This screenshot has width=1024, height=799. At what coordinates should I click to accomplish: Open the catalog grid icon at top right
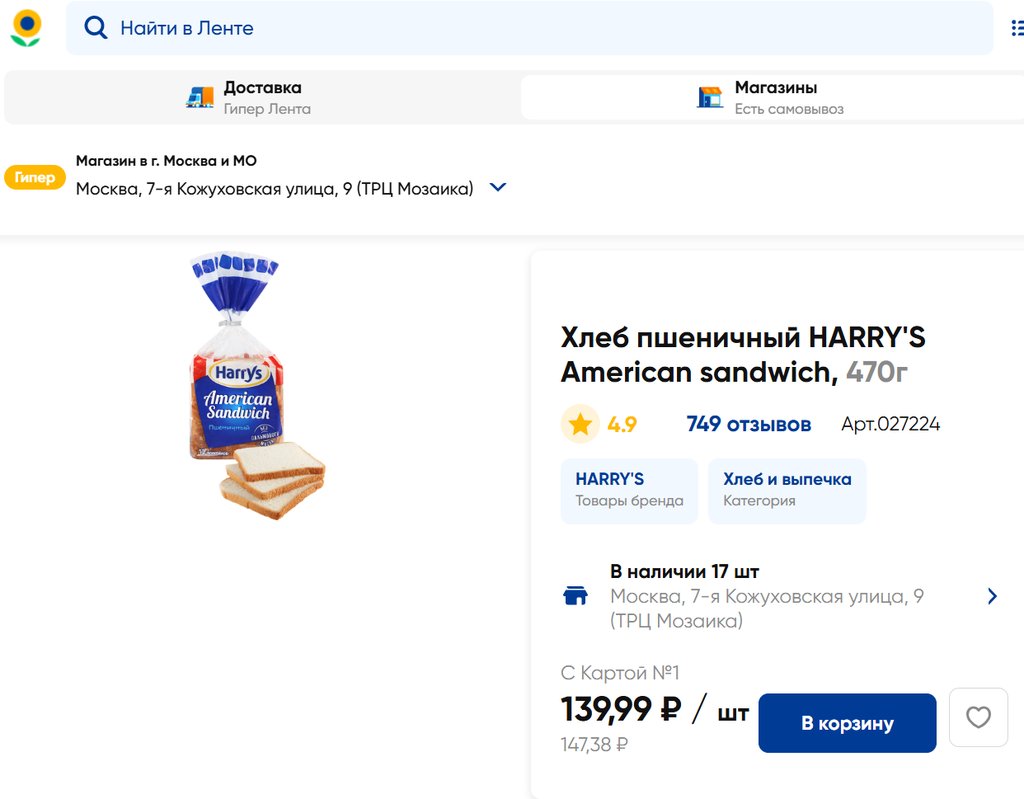point(1017,28)
